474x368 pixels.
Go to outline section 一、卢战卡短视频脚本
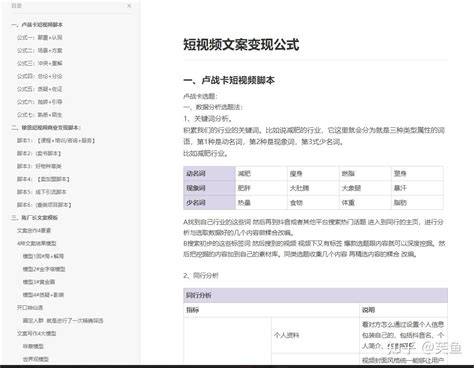tap(37, 25)
